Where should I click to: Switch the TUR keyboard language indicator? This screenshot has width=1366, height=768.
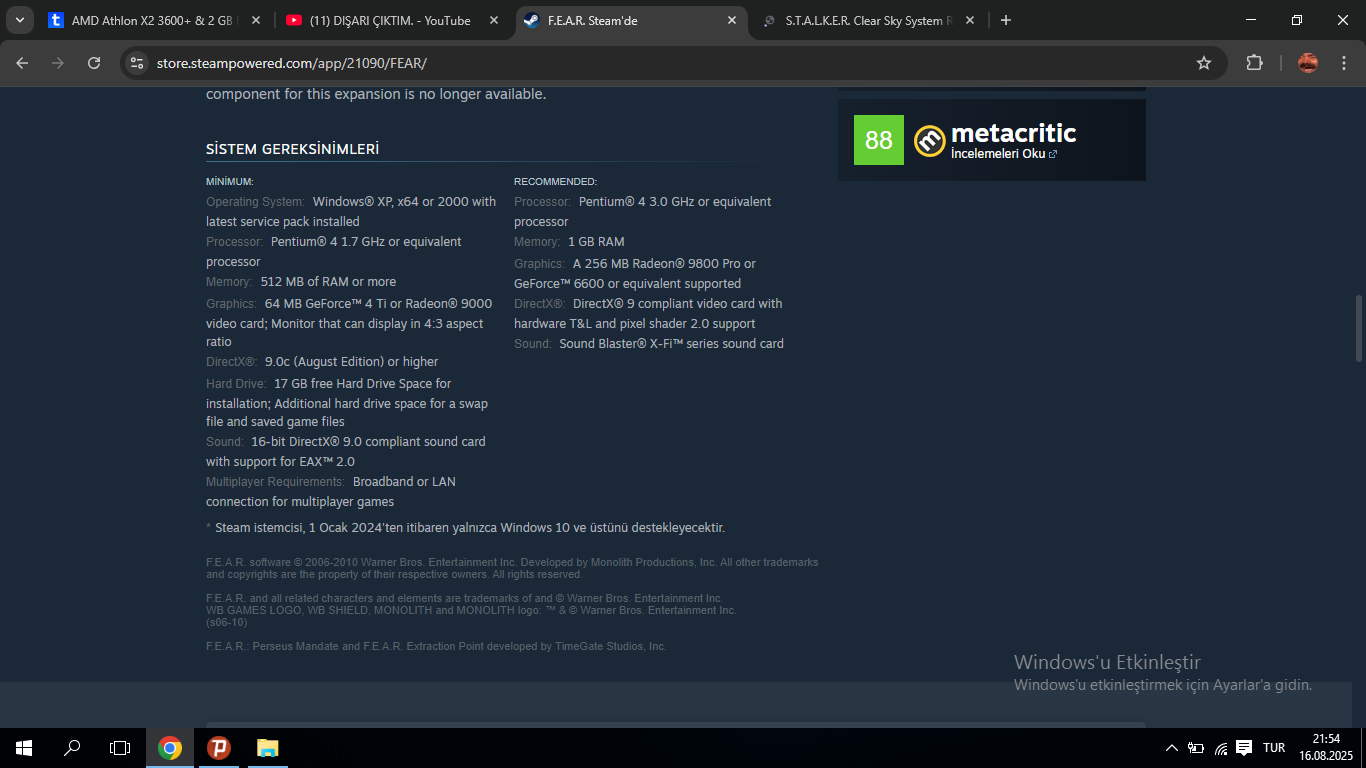tap(1274, 748)
